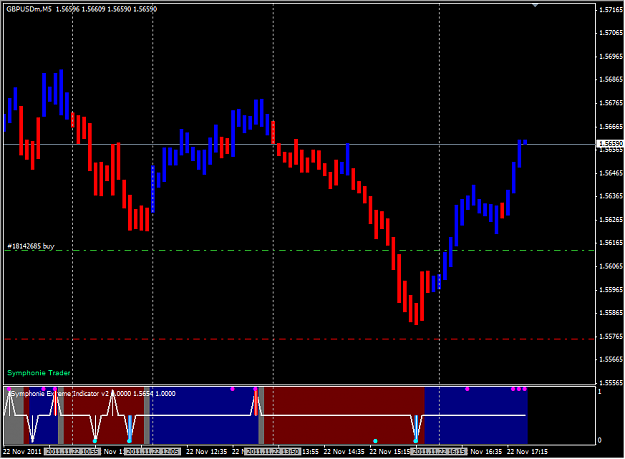Click the '22 Nov 15:15' time axis label
The image size is (625, 459).
pyautogui.click(x=390, y=452)
